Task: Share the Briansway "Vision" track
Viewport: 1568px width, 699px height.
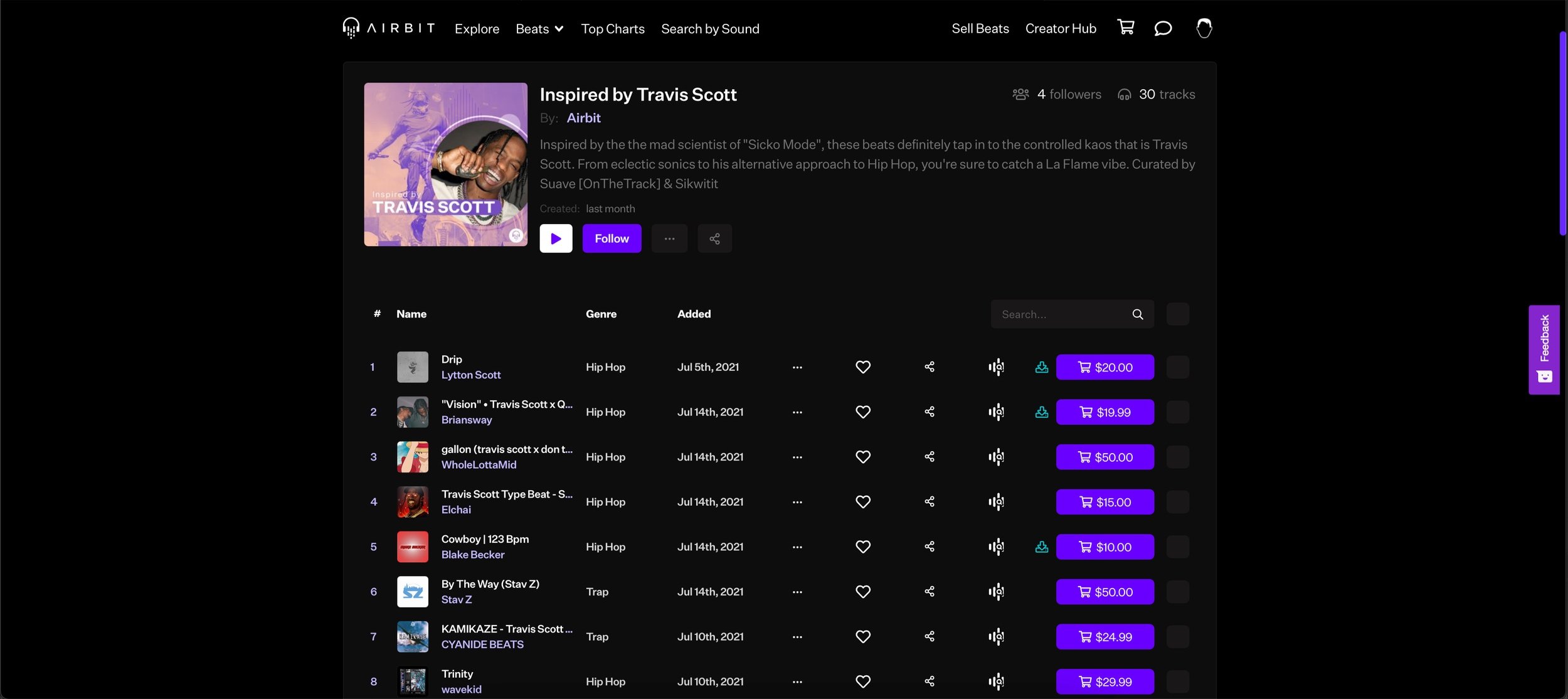Action: click(x=930, y=412)
